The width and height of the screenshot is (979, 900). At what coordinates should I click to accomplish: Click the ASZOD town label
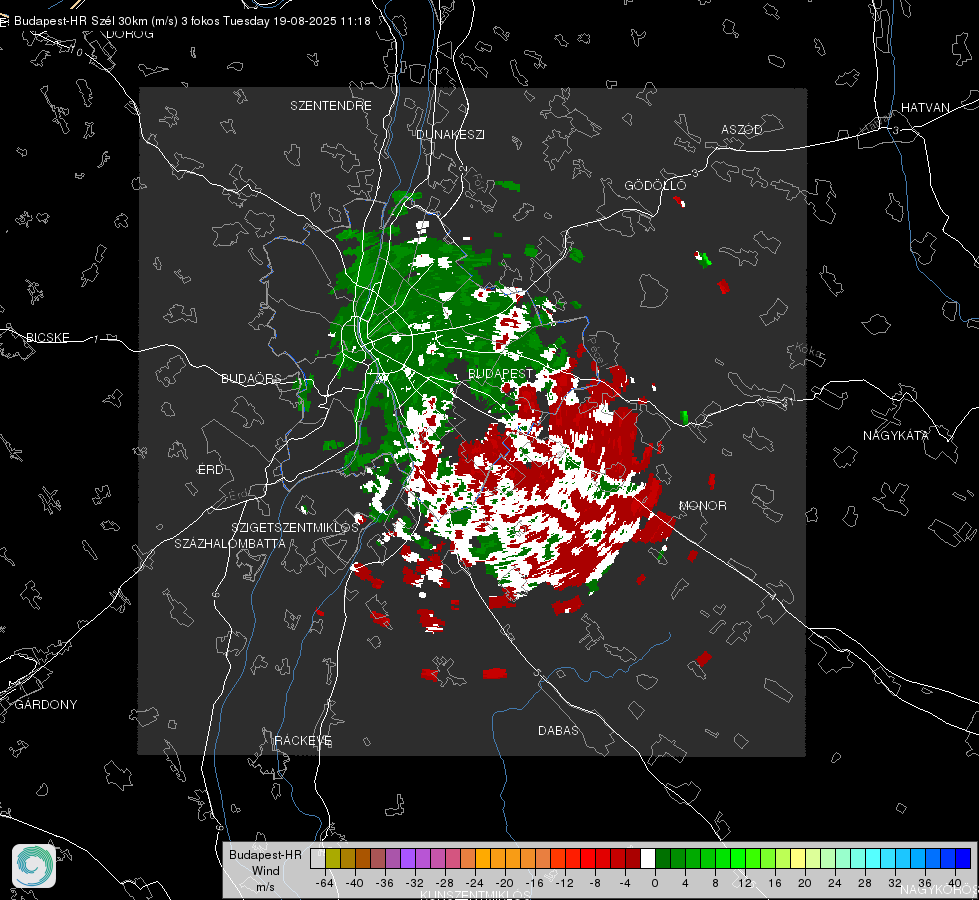coord(742,129)
